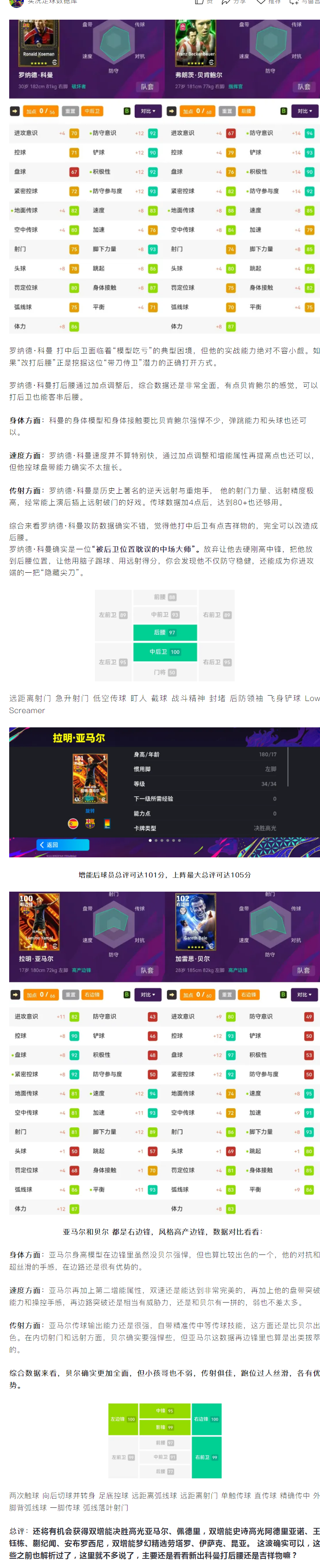Click the 队套 button on Koeman's card

tap(148, 87)
